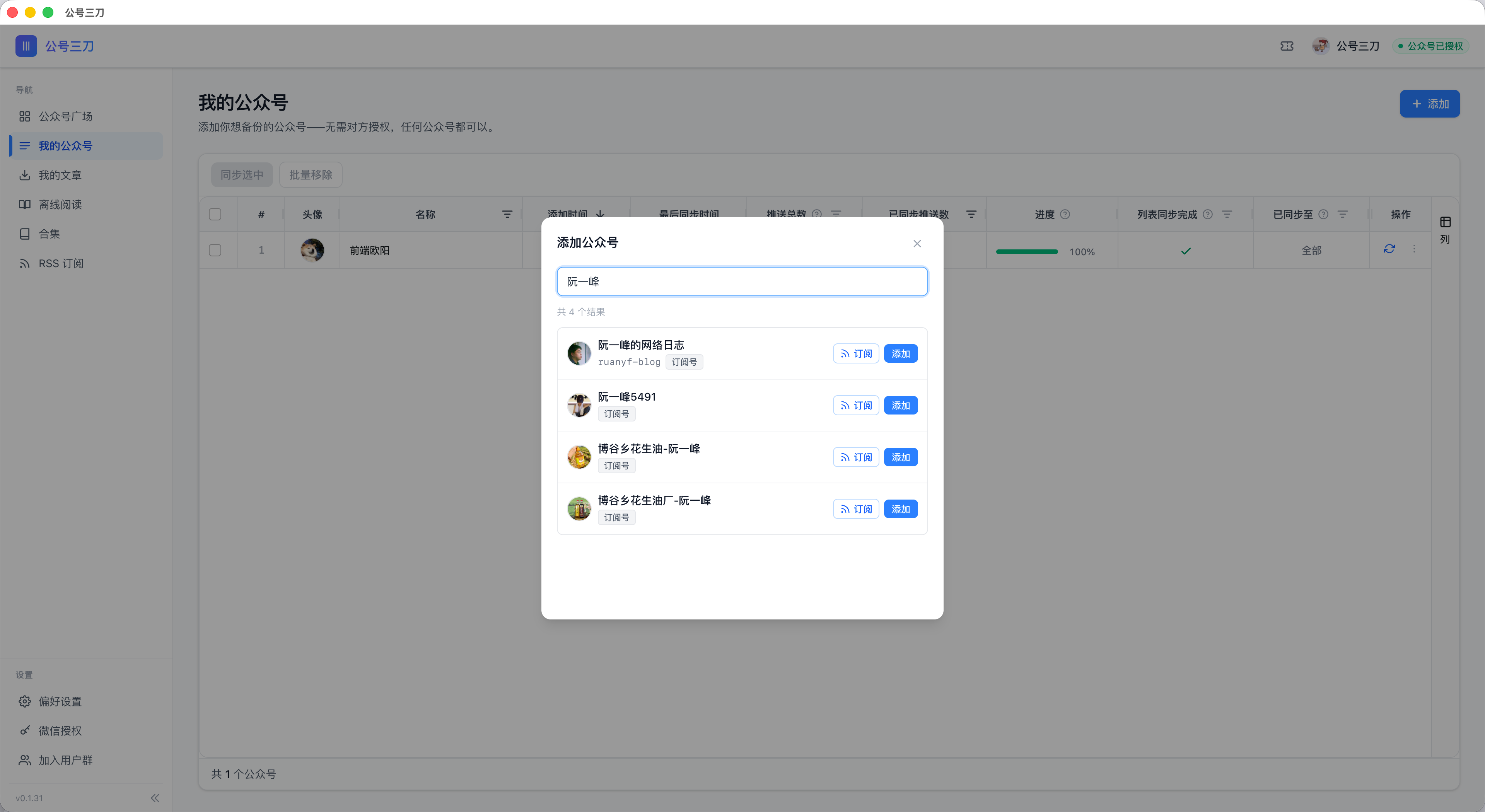
Task: Open 离线阅读 in sidebar
Action: 87,205
